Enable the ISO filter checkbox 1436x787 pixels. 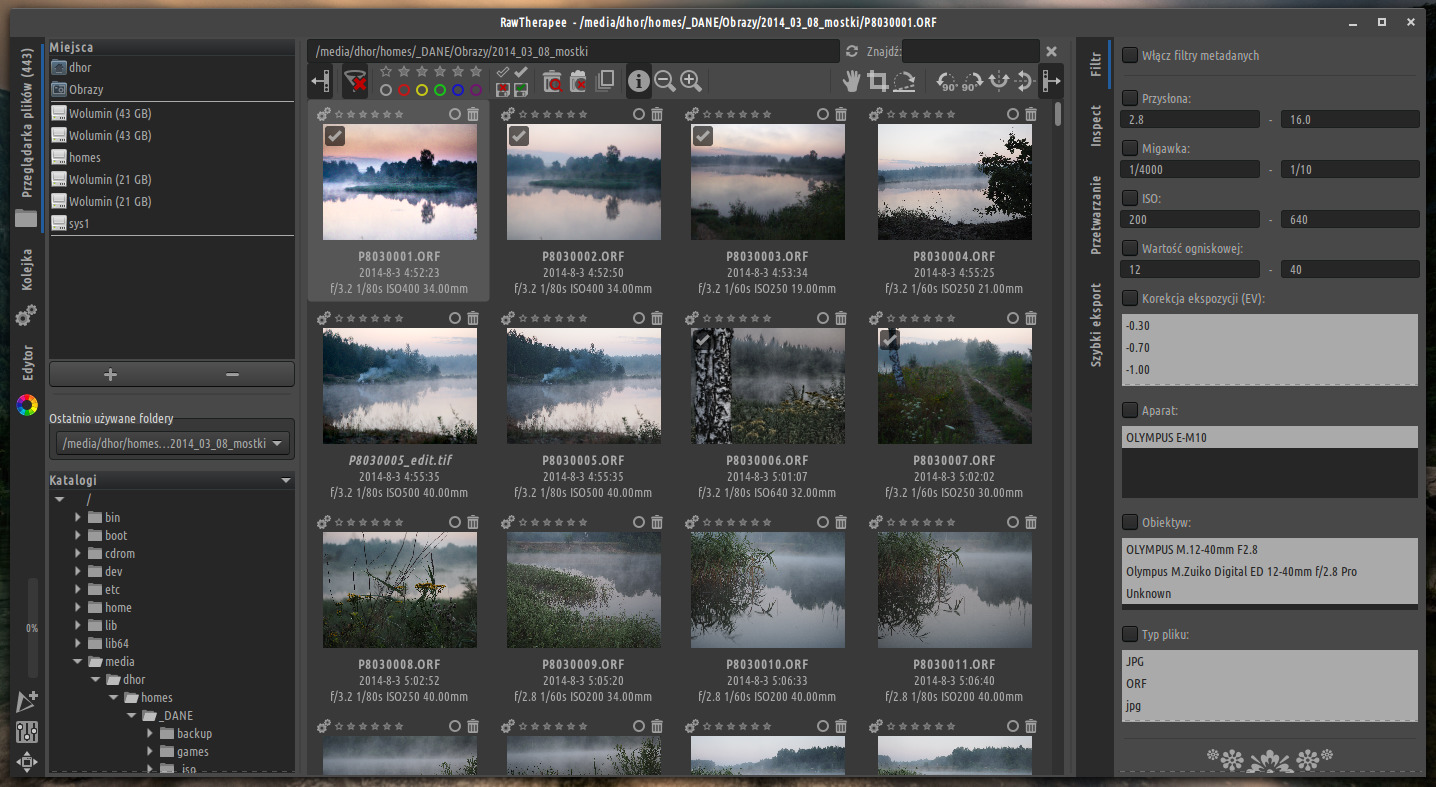1130,198
